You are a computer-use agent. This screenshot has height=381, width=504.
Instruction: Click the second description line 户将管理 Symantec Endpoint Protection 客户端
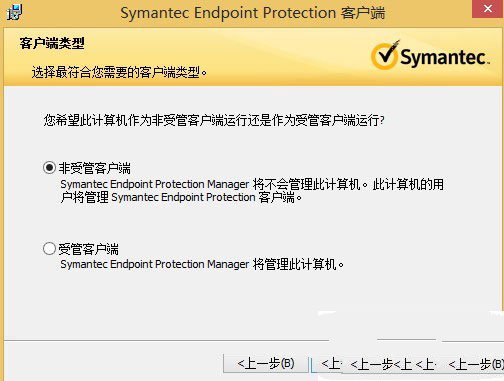coord(181,198)
